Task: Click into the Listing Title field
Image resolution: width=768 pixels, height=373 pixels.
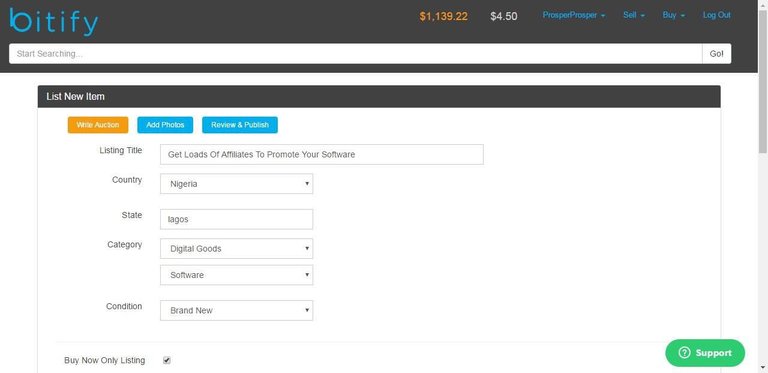Action: click(x=322, y=154)
